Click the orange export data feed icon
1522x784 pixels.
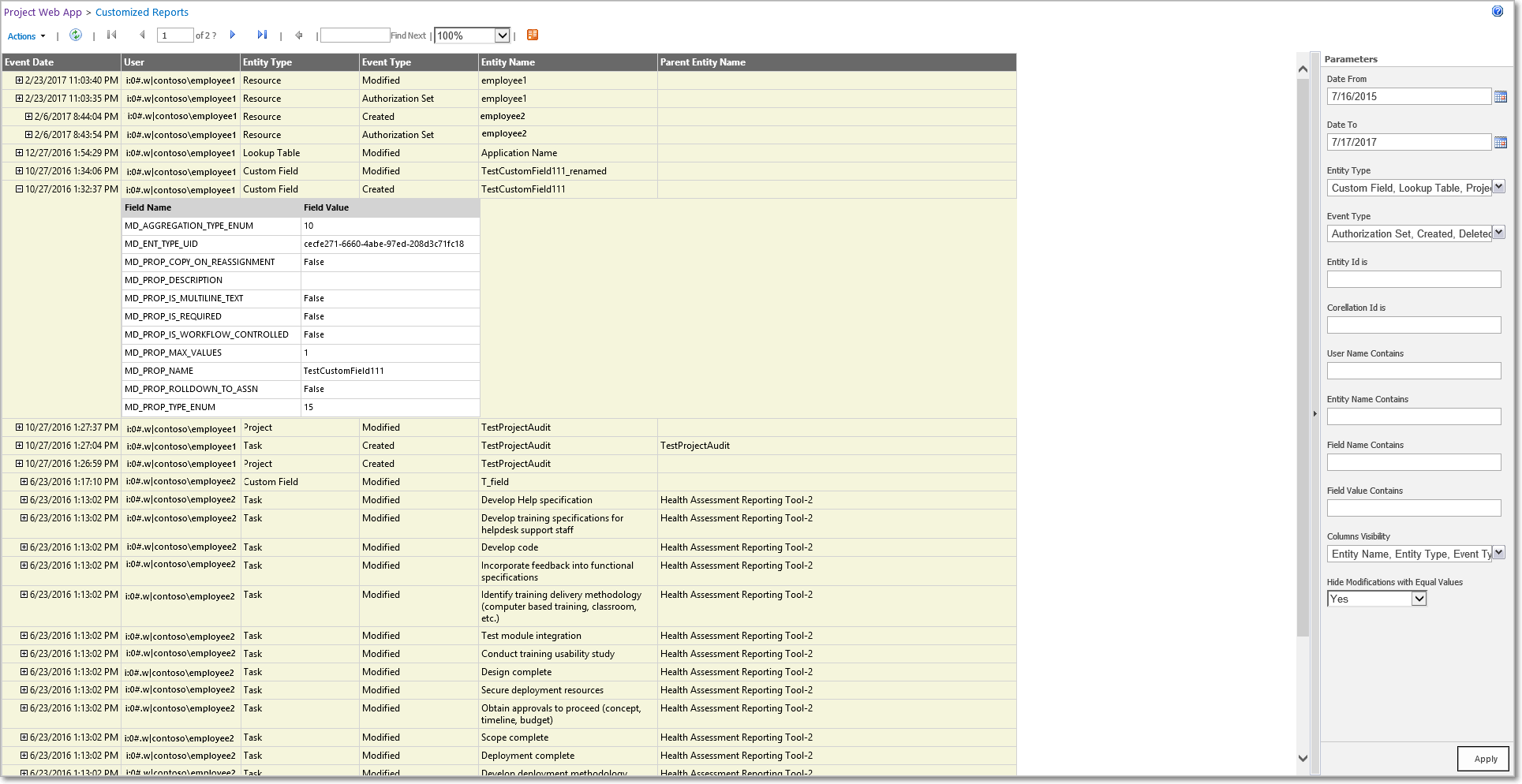(533, 35)
